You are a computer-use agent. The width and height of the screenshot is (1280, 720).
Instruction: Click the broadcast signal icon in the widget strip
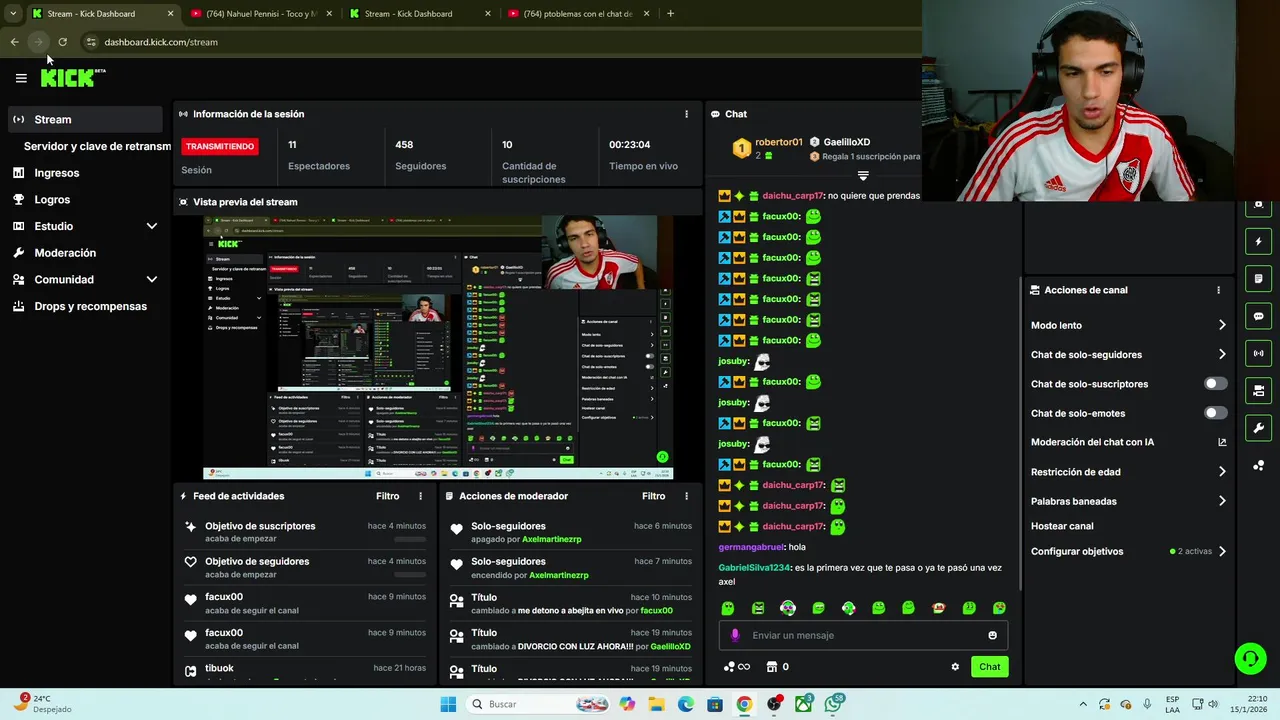point(1258,353)
